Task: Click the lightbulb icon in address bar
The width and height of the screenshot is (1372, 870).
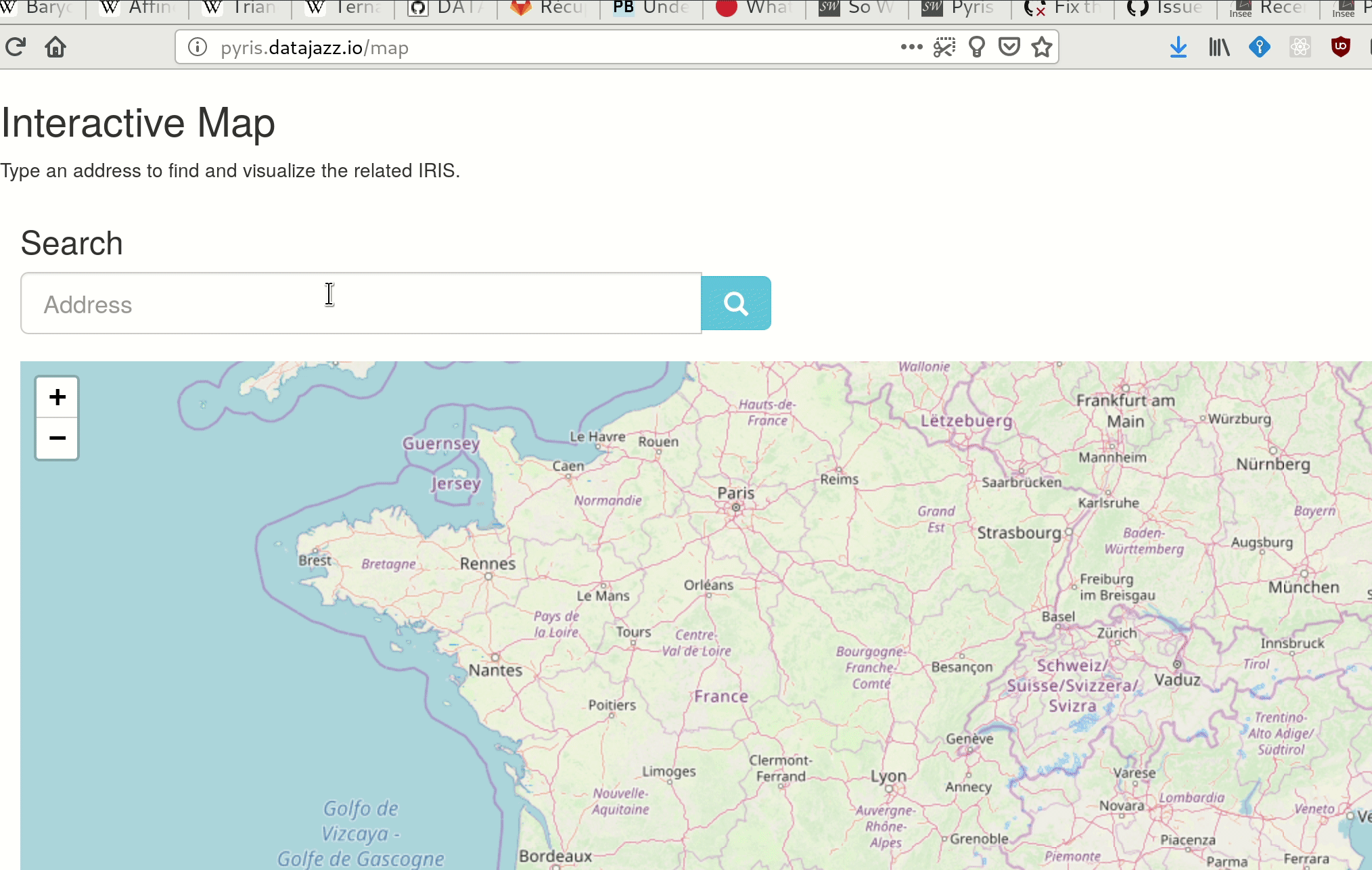Action: coord(977,47)
